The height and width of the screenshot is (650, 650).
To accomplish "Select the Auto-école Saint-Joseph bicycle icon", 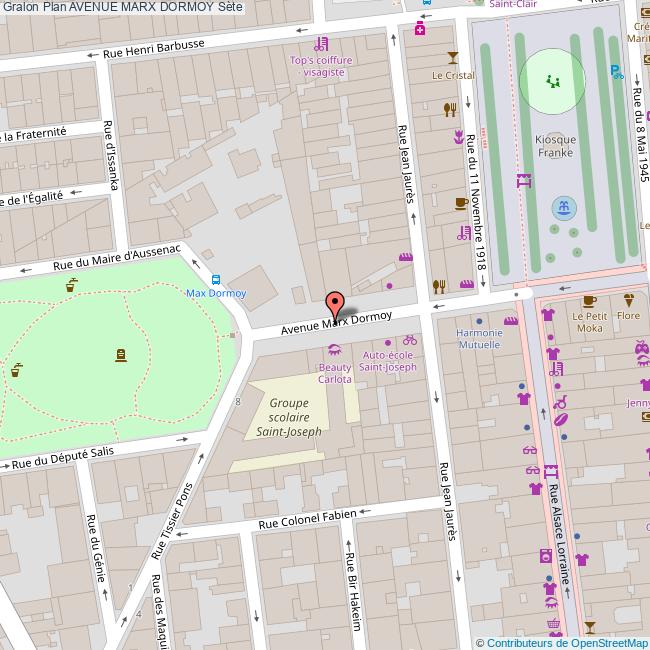I will coord(410,340).
